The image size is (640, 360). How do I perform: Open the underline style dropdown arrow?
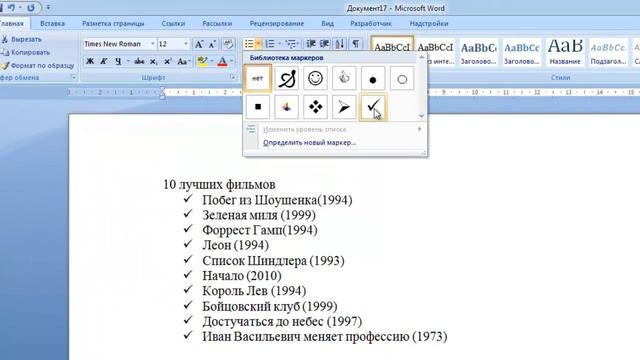[127, 61]
